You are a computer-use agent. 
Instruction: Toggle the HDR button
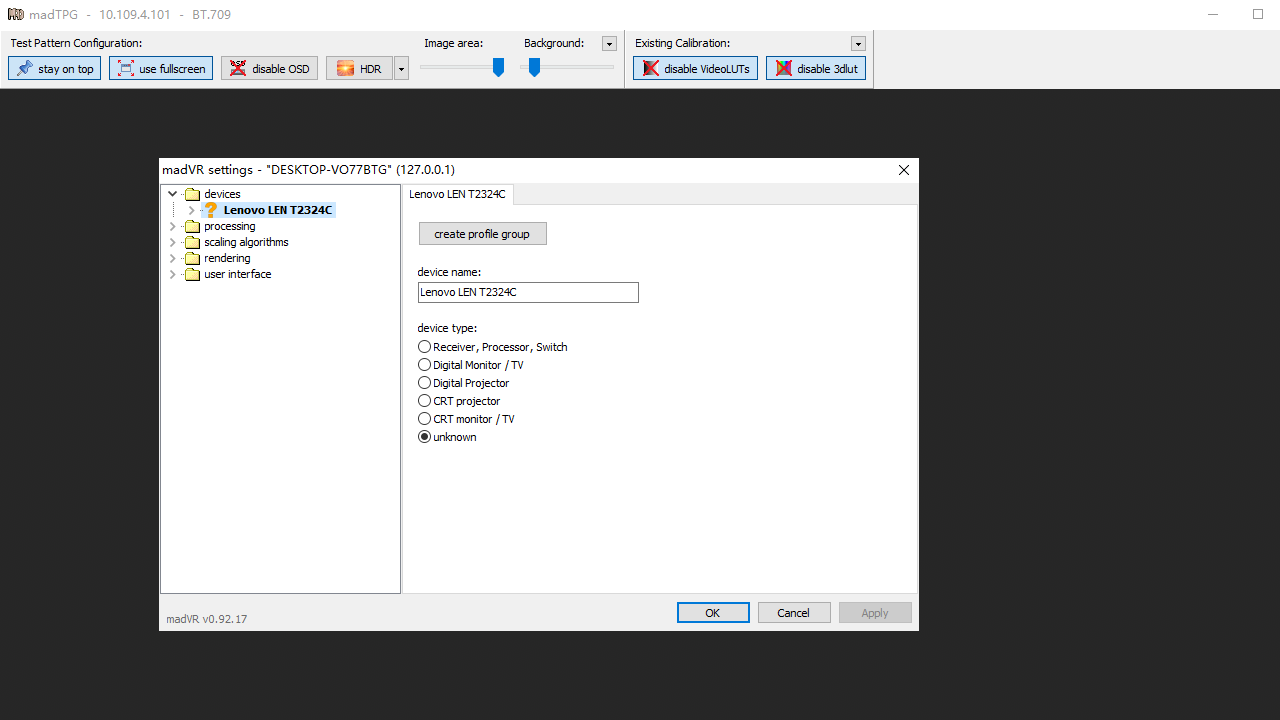tap(359, 69)
